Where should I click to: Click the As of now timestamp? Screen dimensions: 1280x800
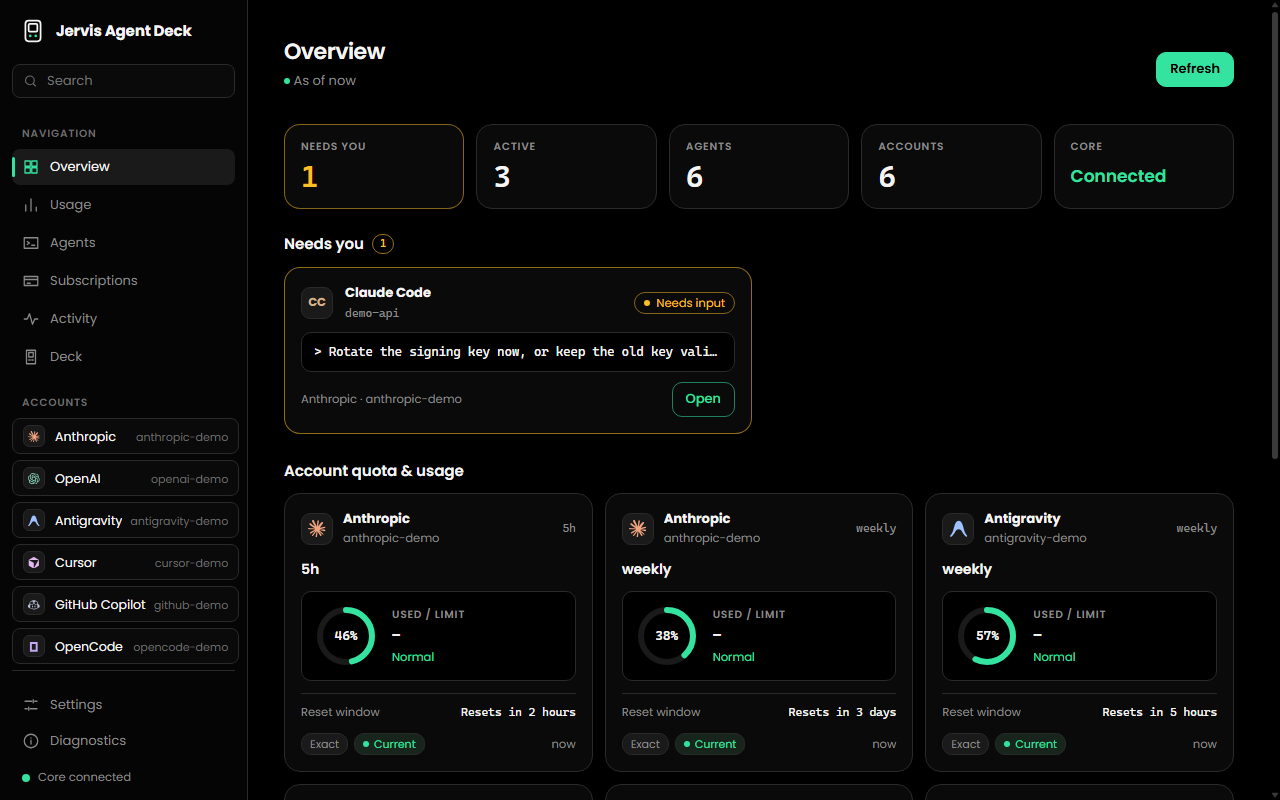(x=325, y=81)
